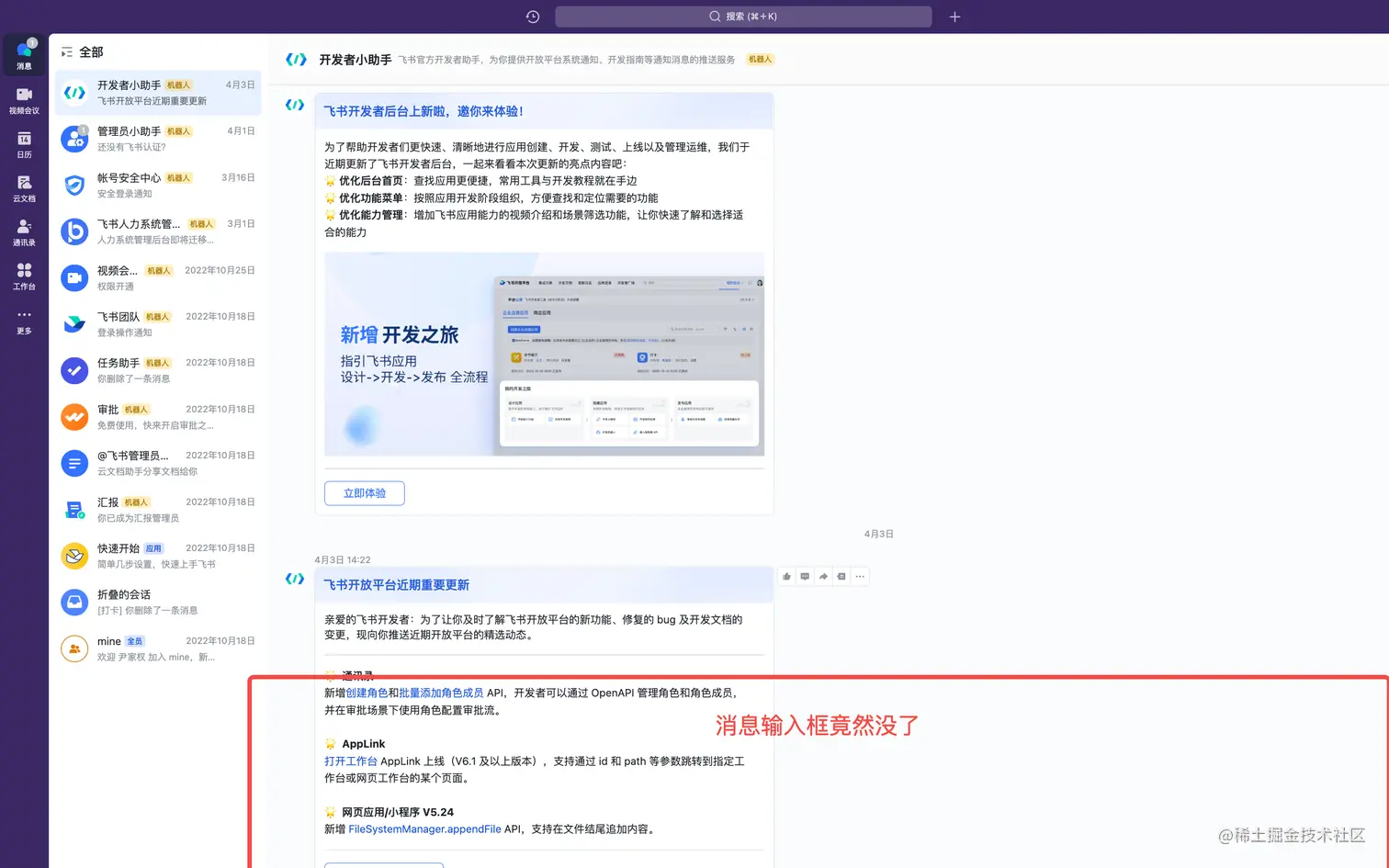Open the 快速开始 conversation

pyautogui.click(x=158, y=556)
